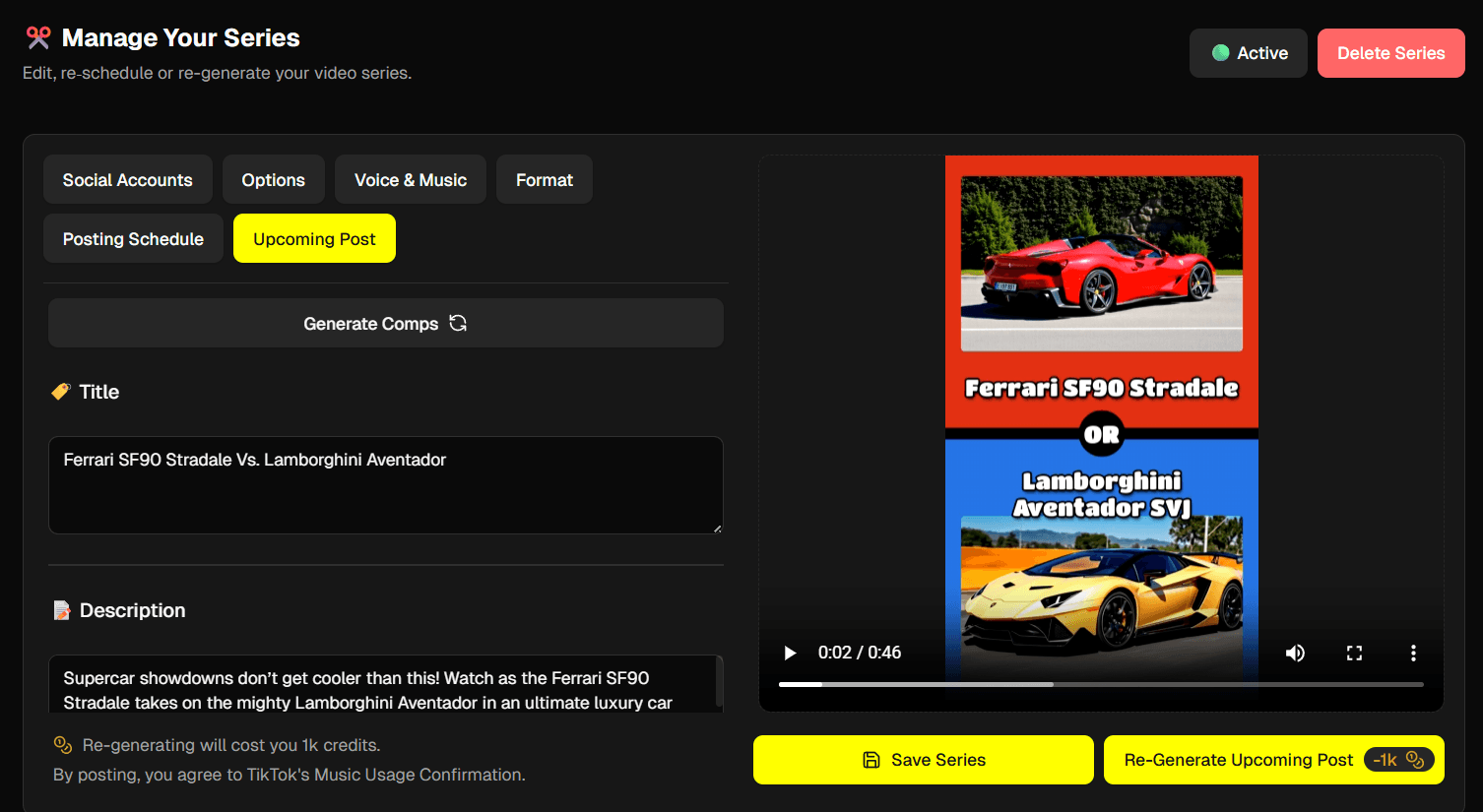1483x812 pixels.
Task: Click the Manage Your Series heading
Action: (180, 37)
